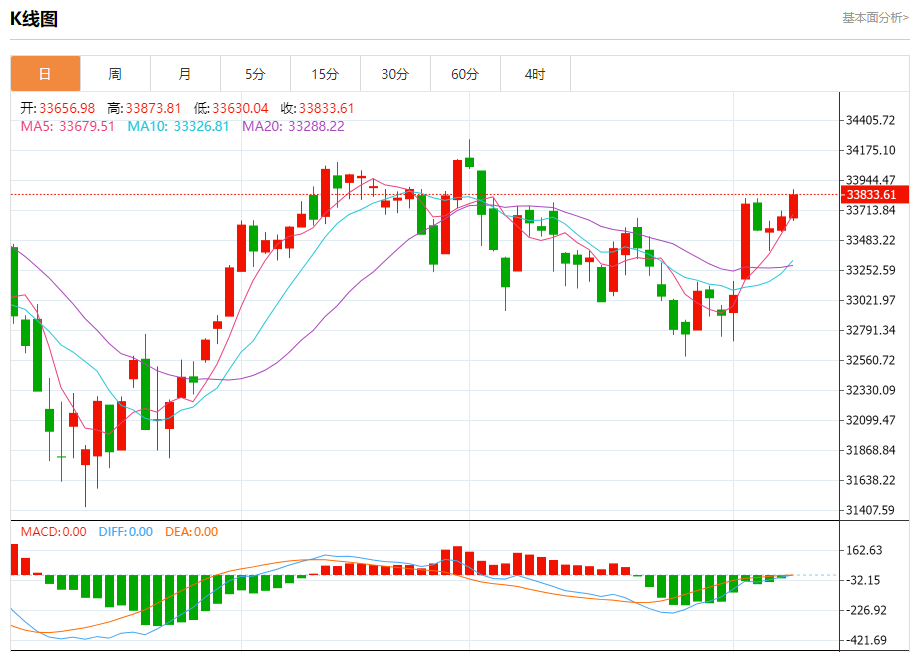Screen dimensions: 923x652
Task: Click the DIFF:0.00 indicator label
Action: click(126, 532)
